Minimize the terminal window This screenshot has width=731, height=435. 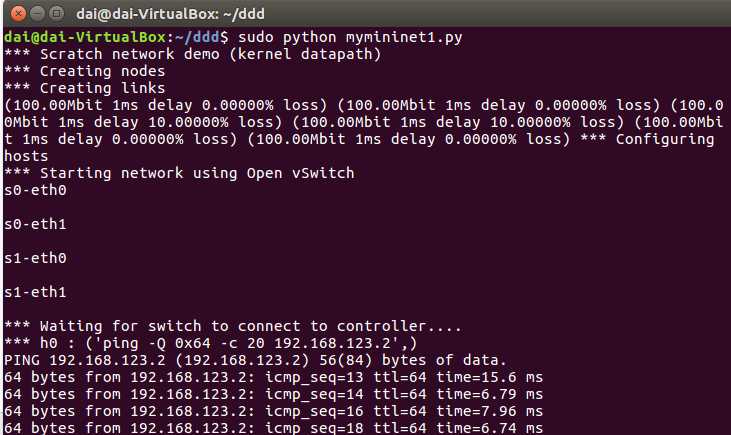point(37,14)
